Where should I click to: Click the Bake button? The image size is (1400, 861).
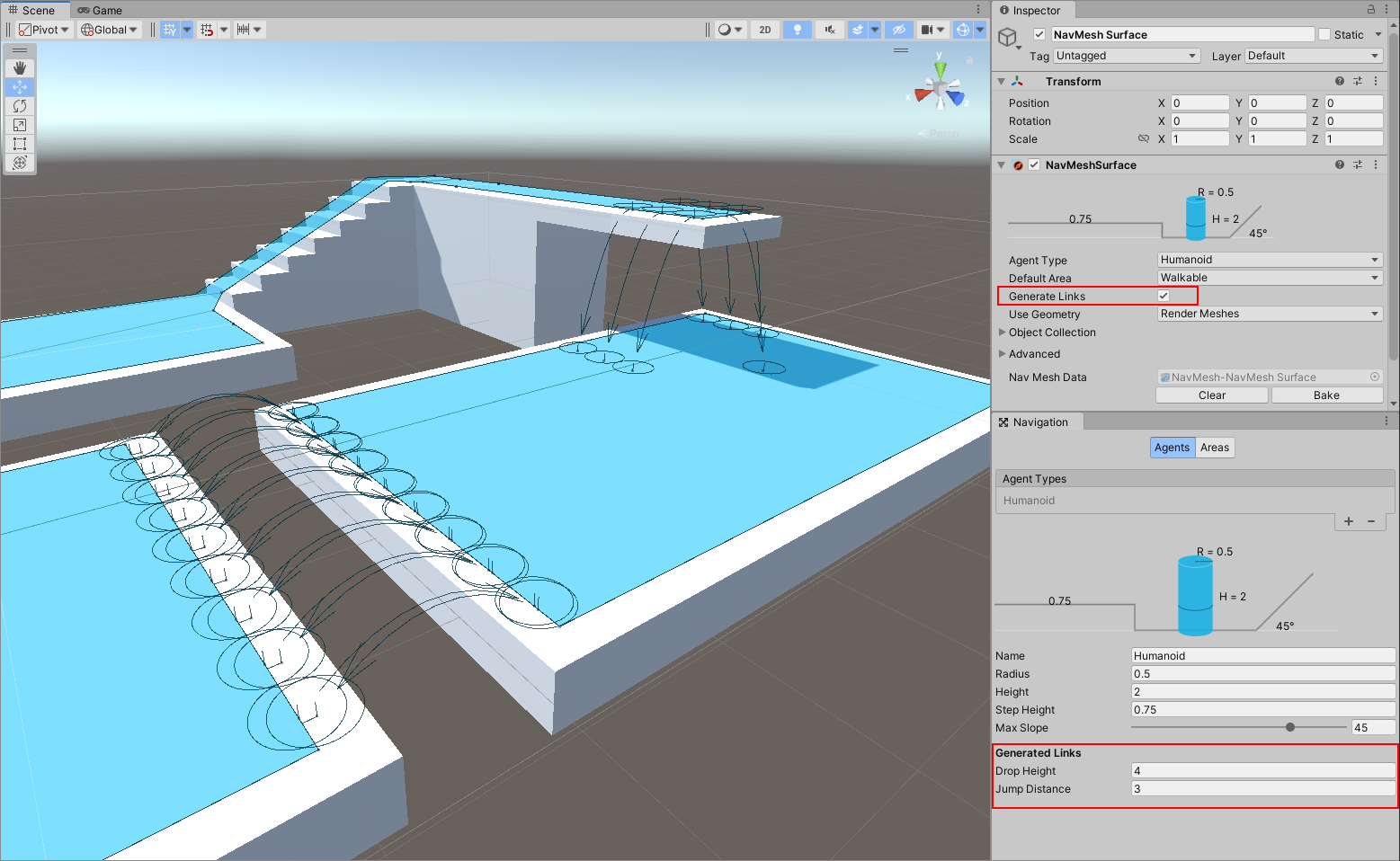[1326, 395]
